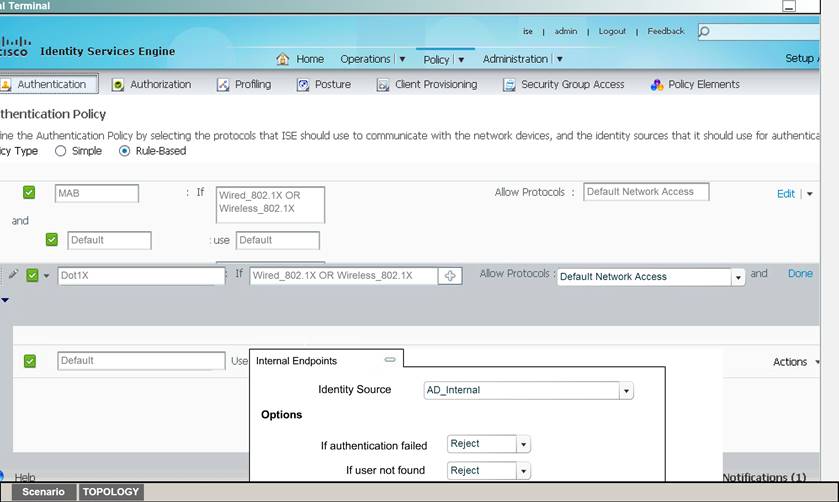Expand the 'If authentication failed' Reject dropdown
The height and width of the screenshot is (502, 839).
point(523,444)
